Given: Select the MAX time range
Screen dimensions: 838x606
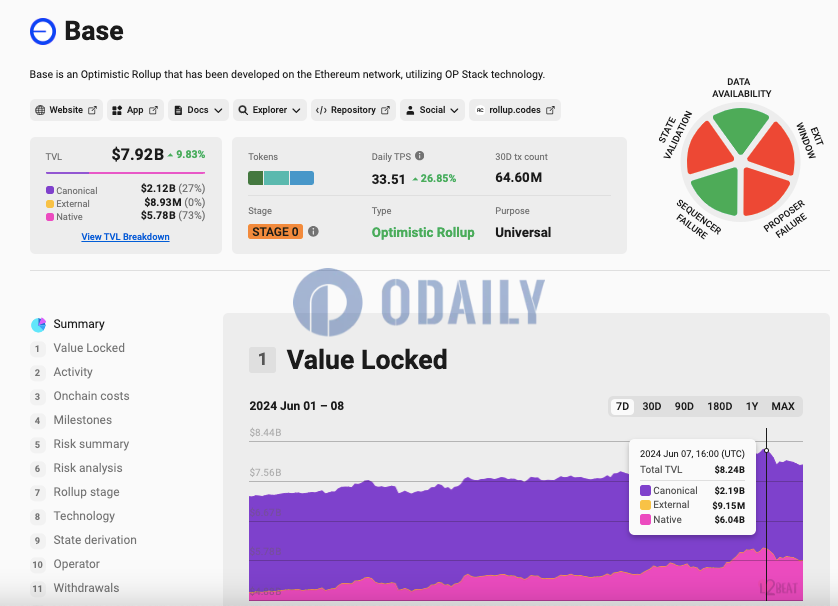Looking at the screenshot, I should pos(783,406).
